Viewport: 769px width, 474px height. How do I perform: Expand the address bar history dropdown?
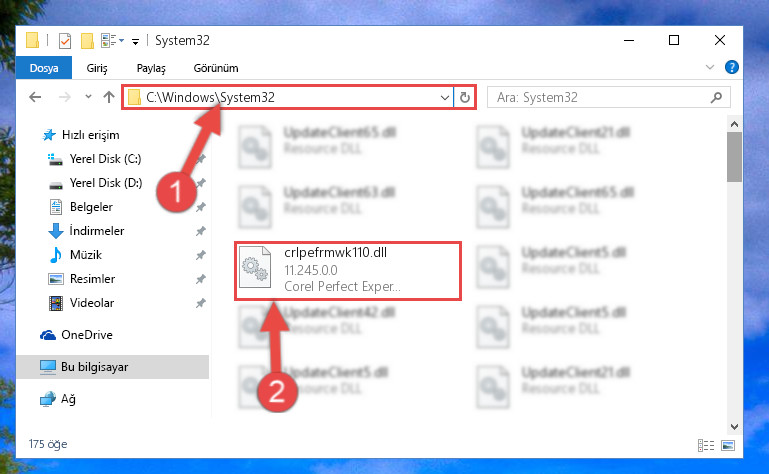[x=445, y=98]
